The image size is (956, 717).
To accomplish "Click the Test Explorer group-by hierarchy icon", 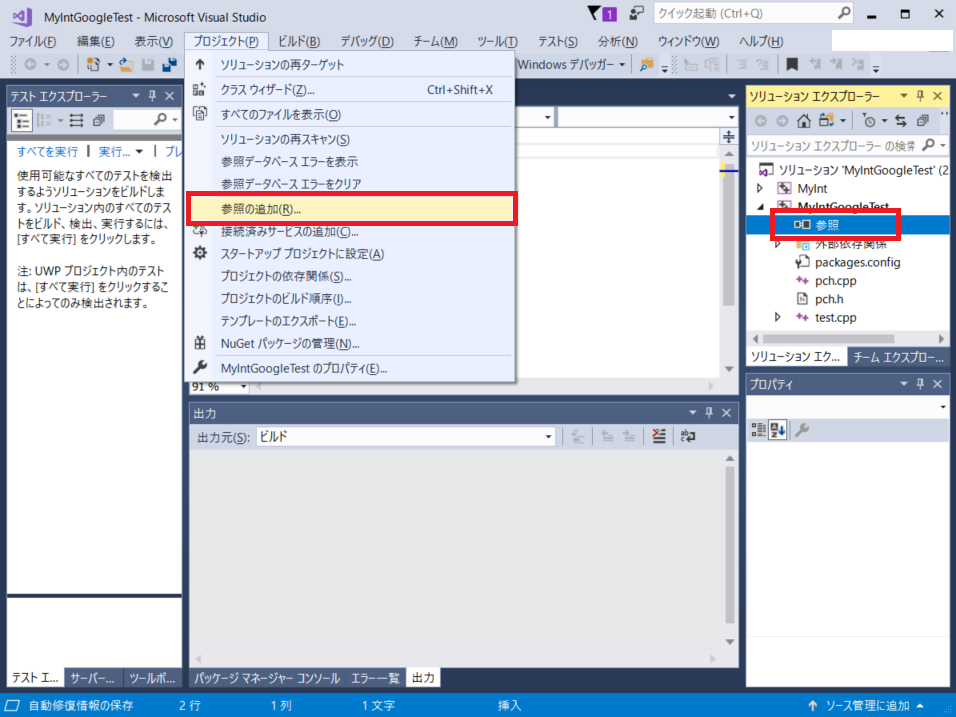I will click(22, 120).
